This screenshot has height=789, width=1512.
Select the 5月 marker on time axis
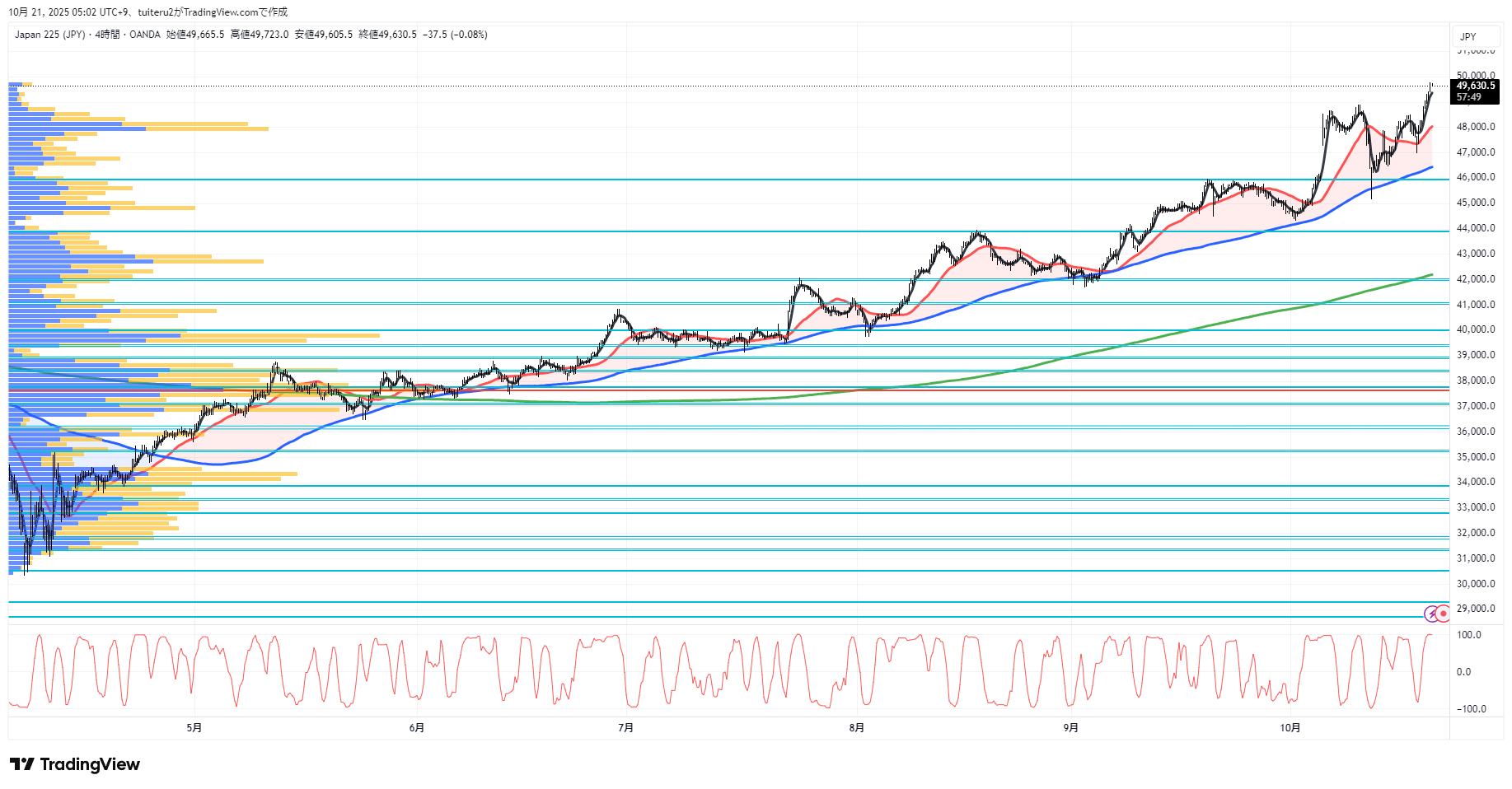tap(194, 727)
